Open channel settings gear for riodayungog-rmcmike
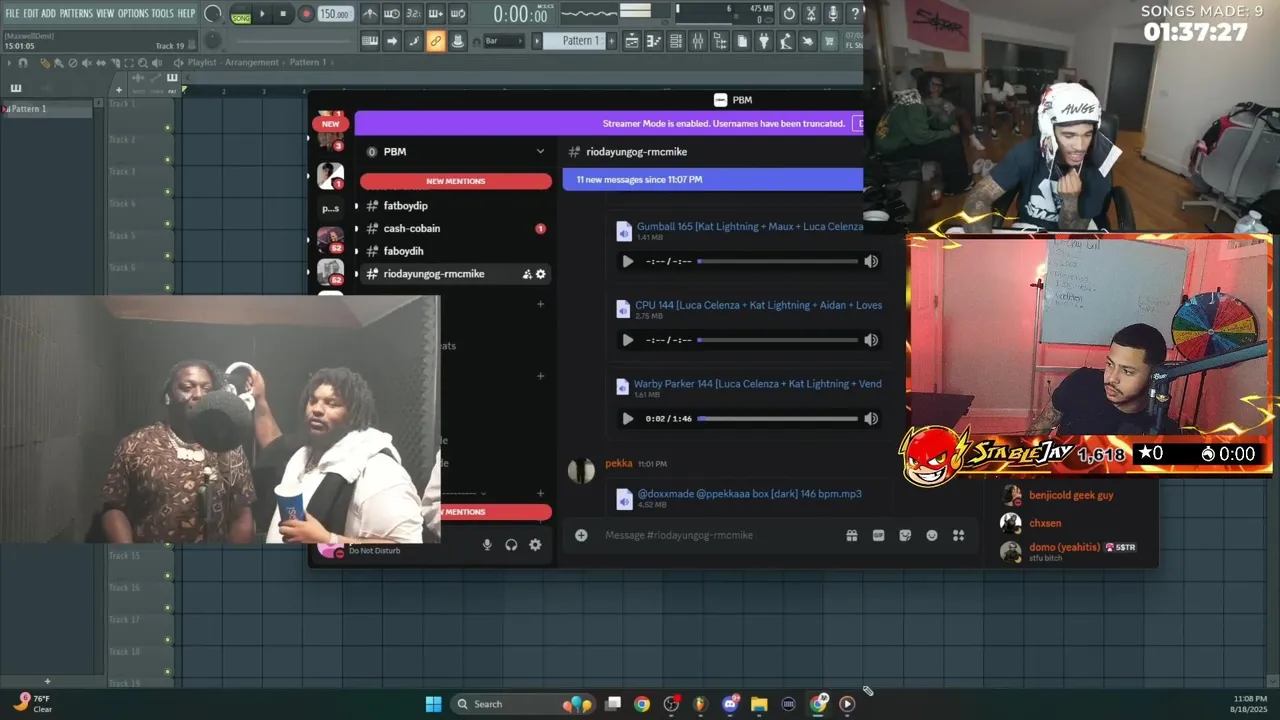The height and width of the screenshot is (720, 1280). coord(541,274)
